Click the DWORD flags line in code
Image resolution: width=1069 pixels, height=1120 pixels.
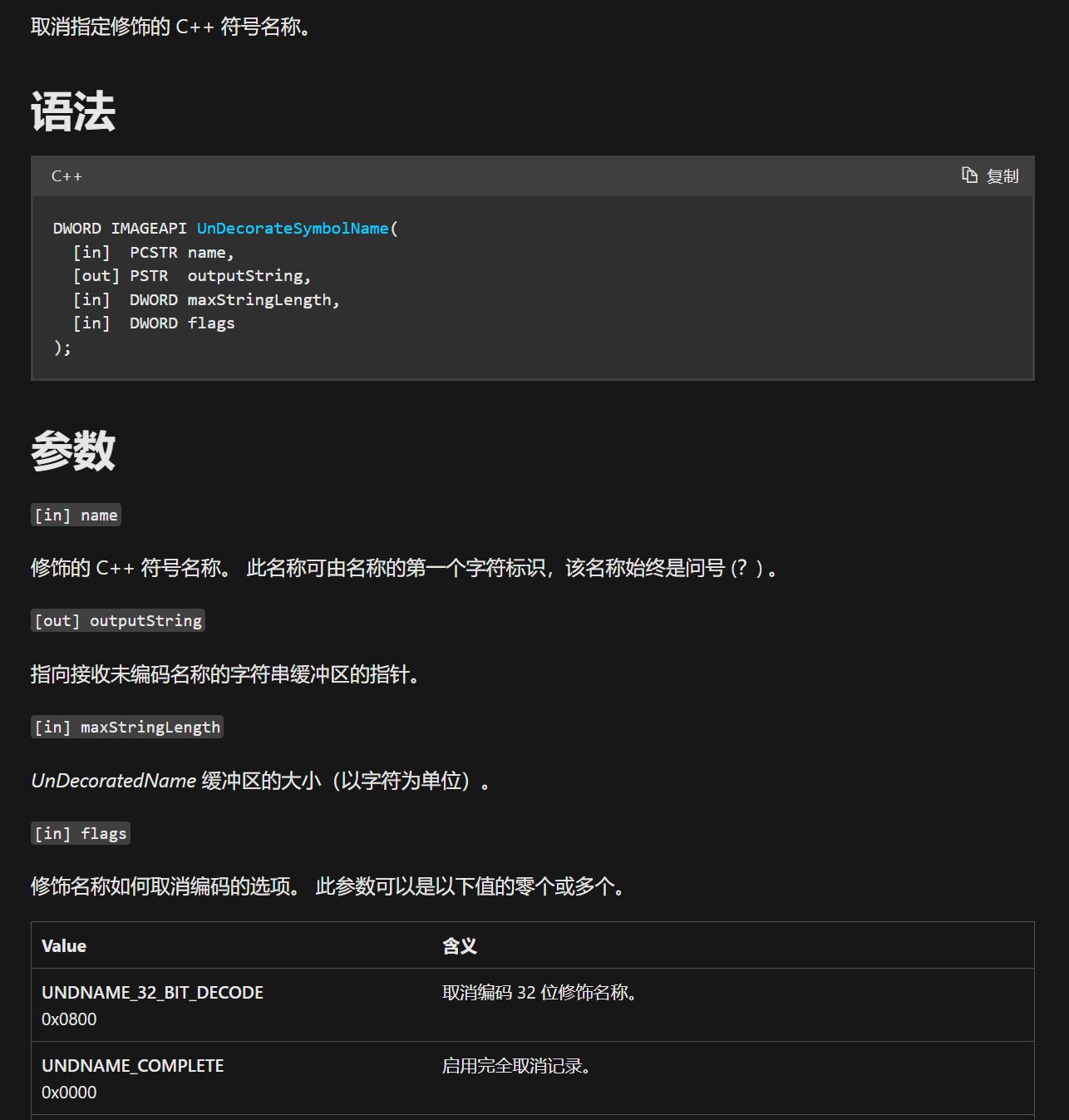pyautogui.click(x=181, y=323)
